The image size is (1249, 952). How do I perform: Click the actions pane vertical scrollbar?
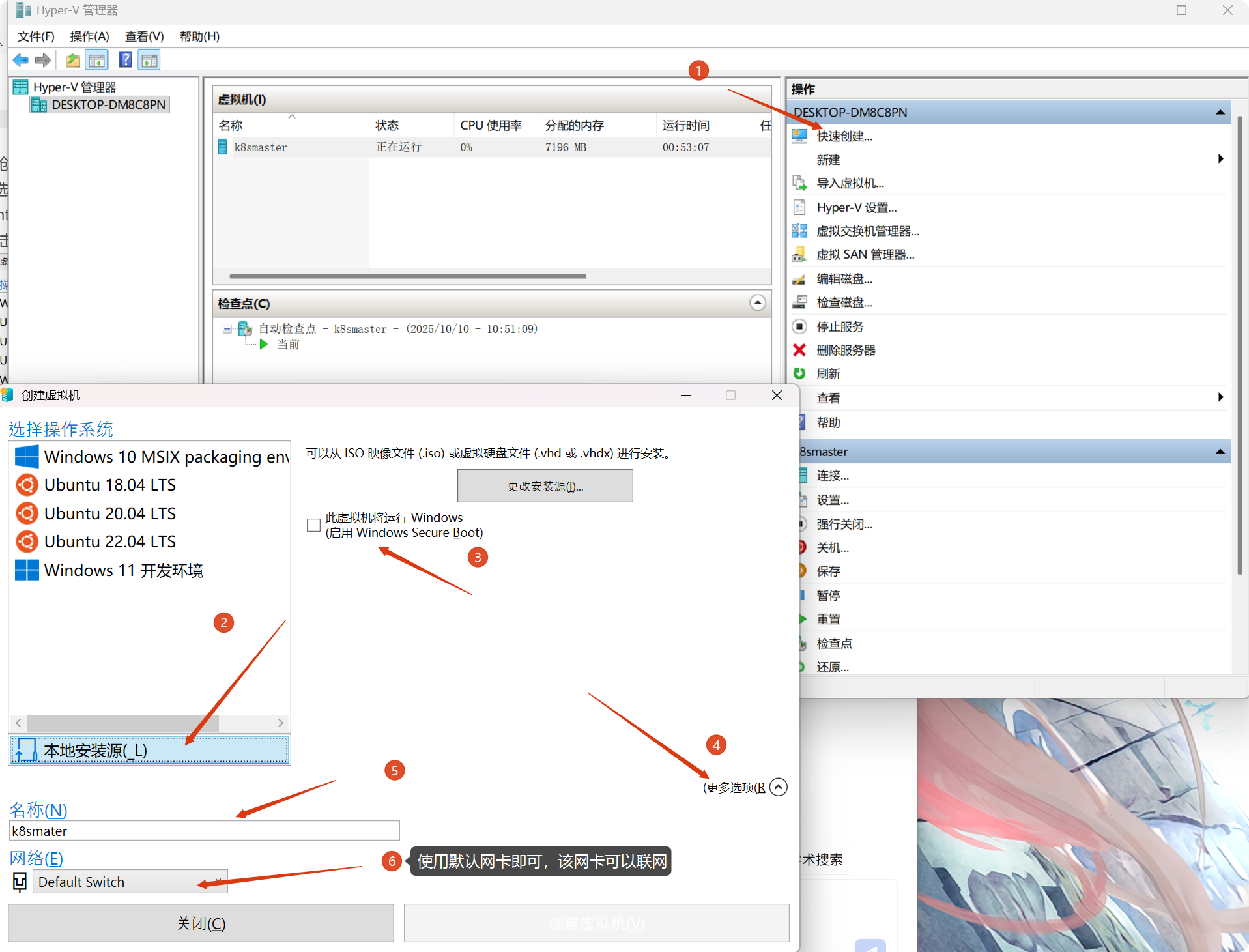pyautogui.click(x=1239, y=345)
